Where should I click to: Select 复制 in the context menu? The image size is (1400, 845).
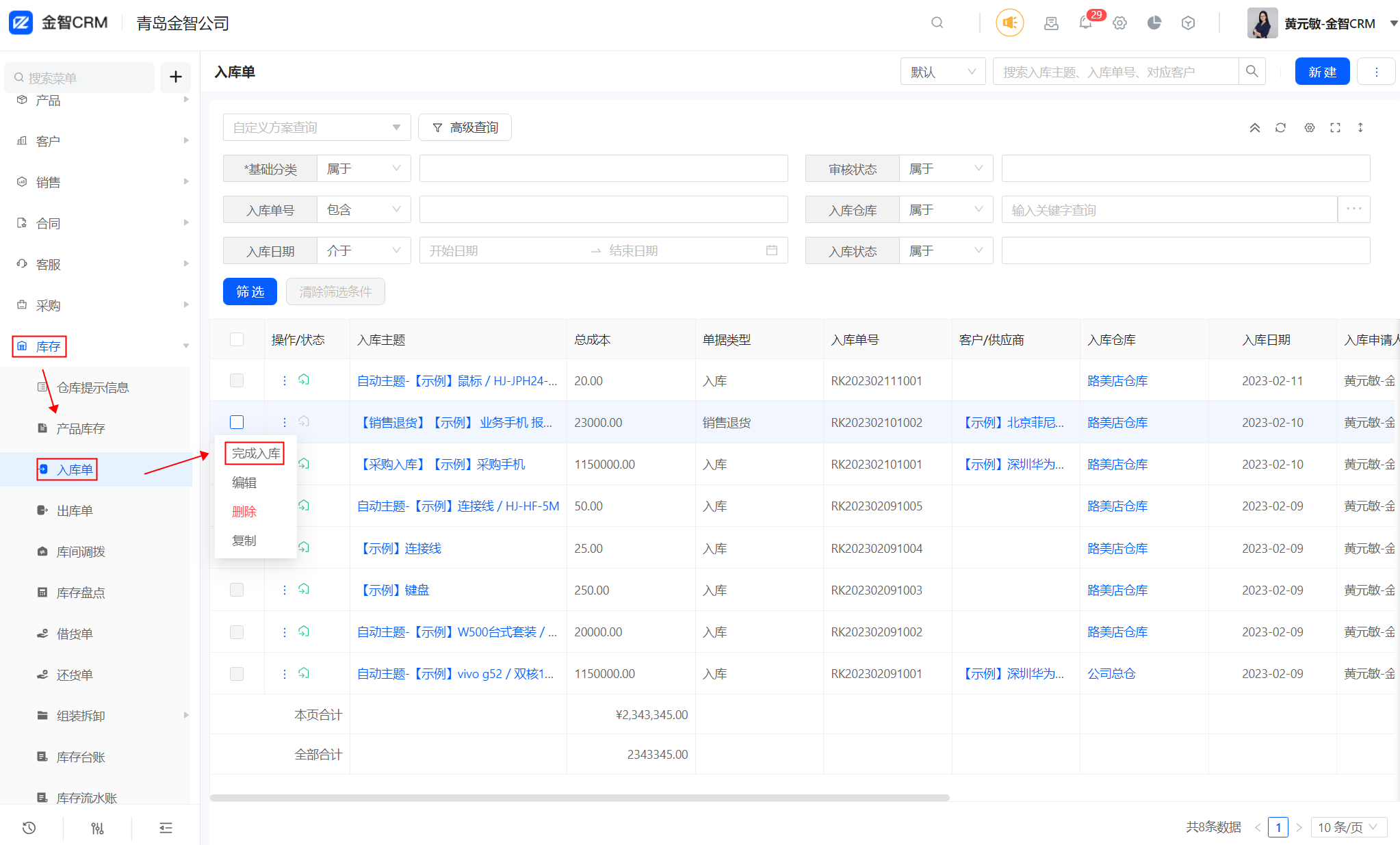tap(244, 540)
